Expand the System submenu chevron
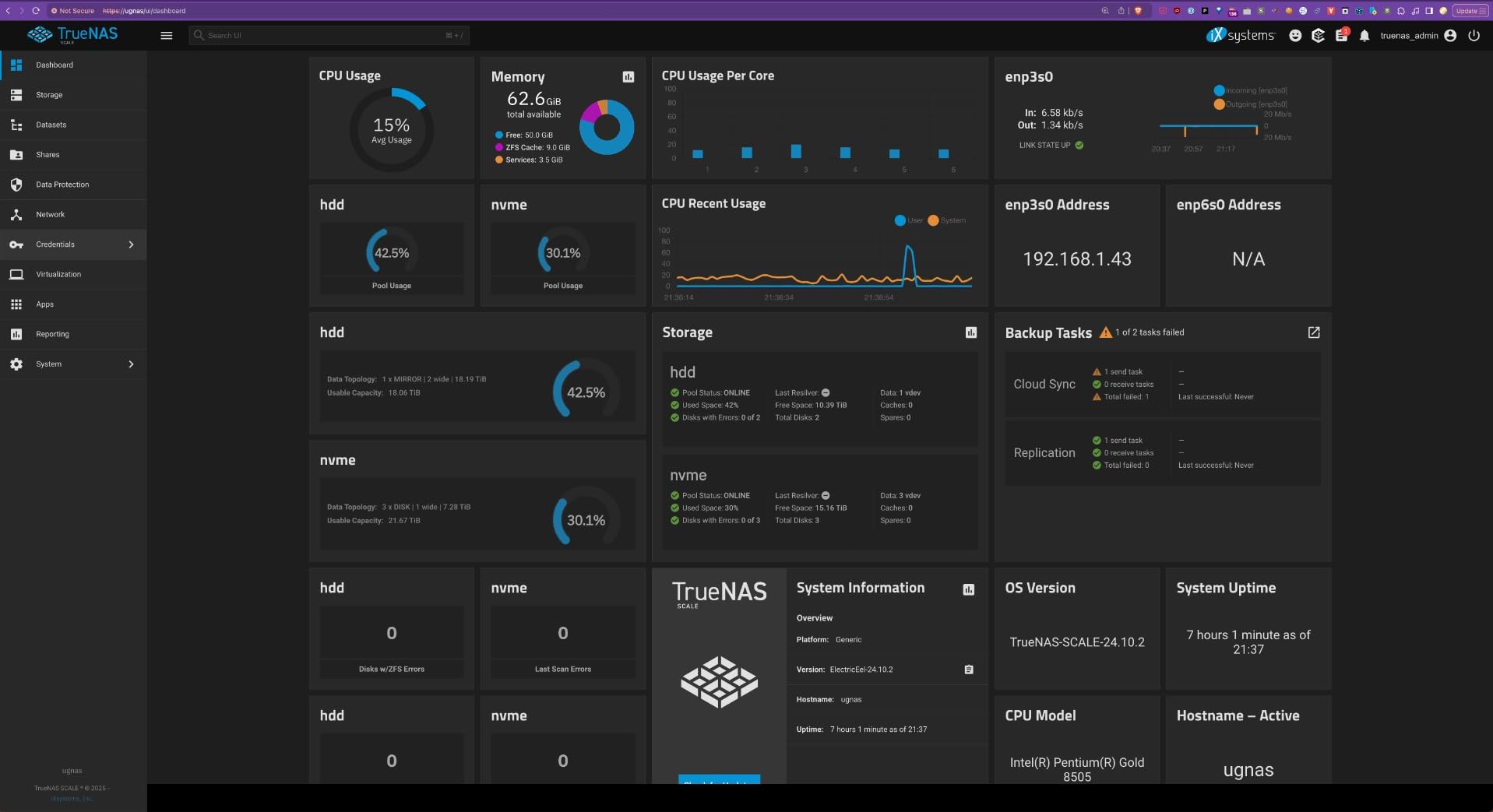This screenshot has height=812, width=1493. 131,364
